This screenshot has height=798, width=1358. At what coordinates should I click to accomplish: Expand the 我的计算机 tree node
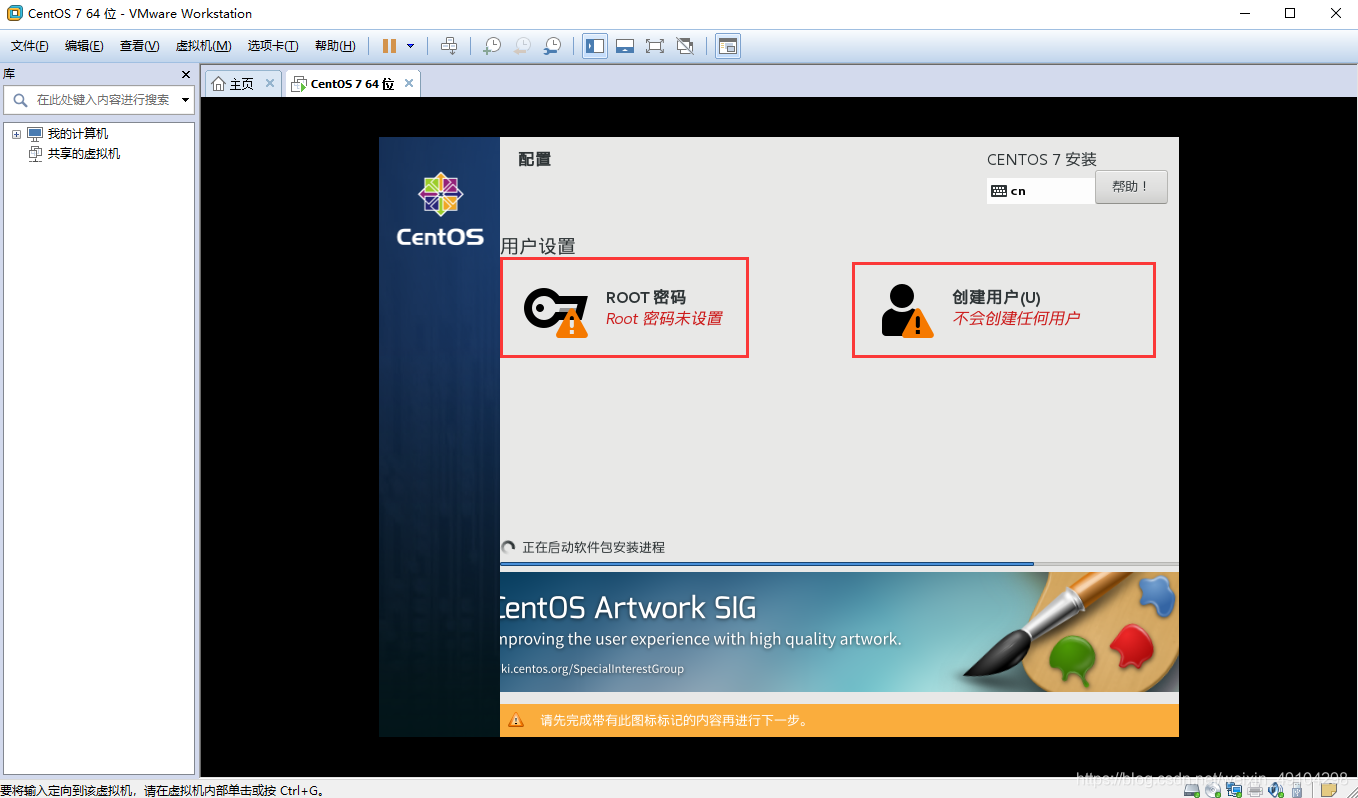pyautogui.click(x=16, y=134)
